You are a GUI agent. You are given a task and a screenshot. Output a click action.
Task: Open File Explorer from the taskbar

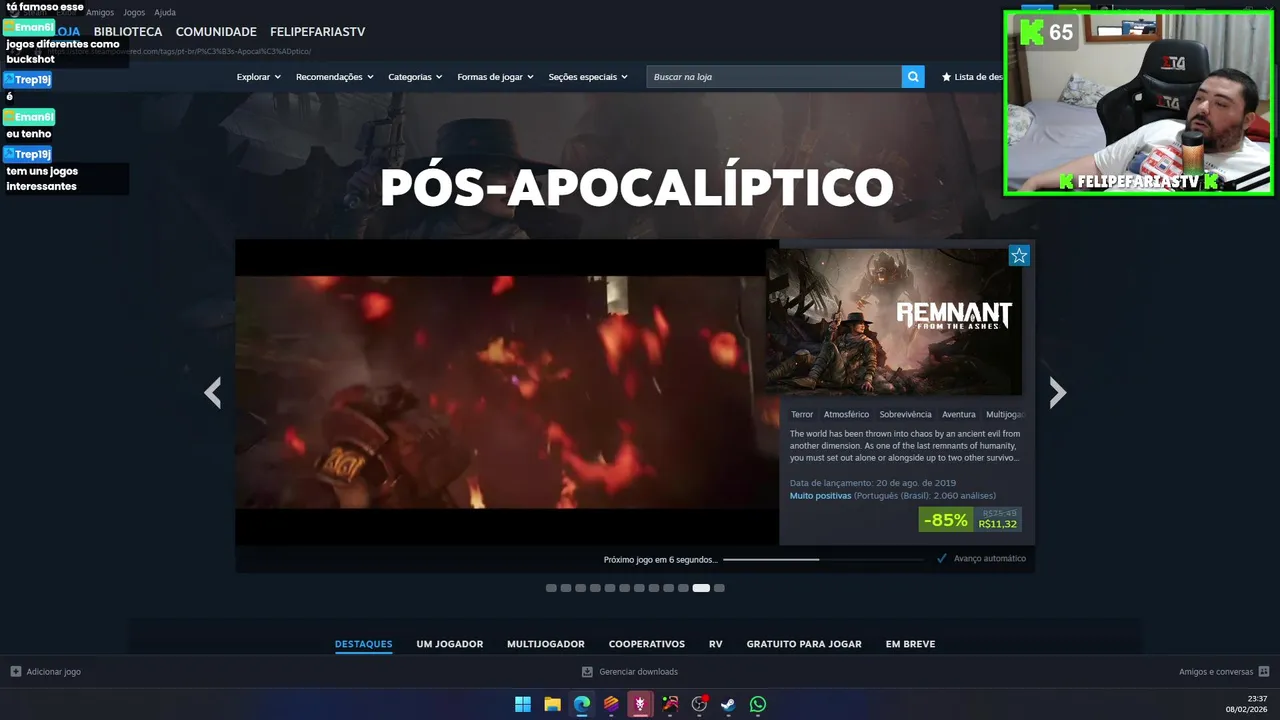tap(552, 704)
